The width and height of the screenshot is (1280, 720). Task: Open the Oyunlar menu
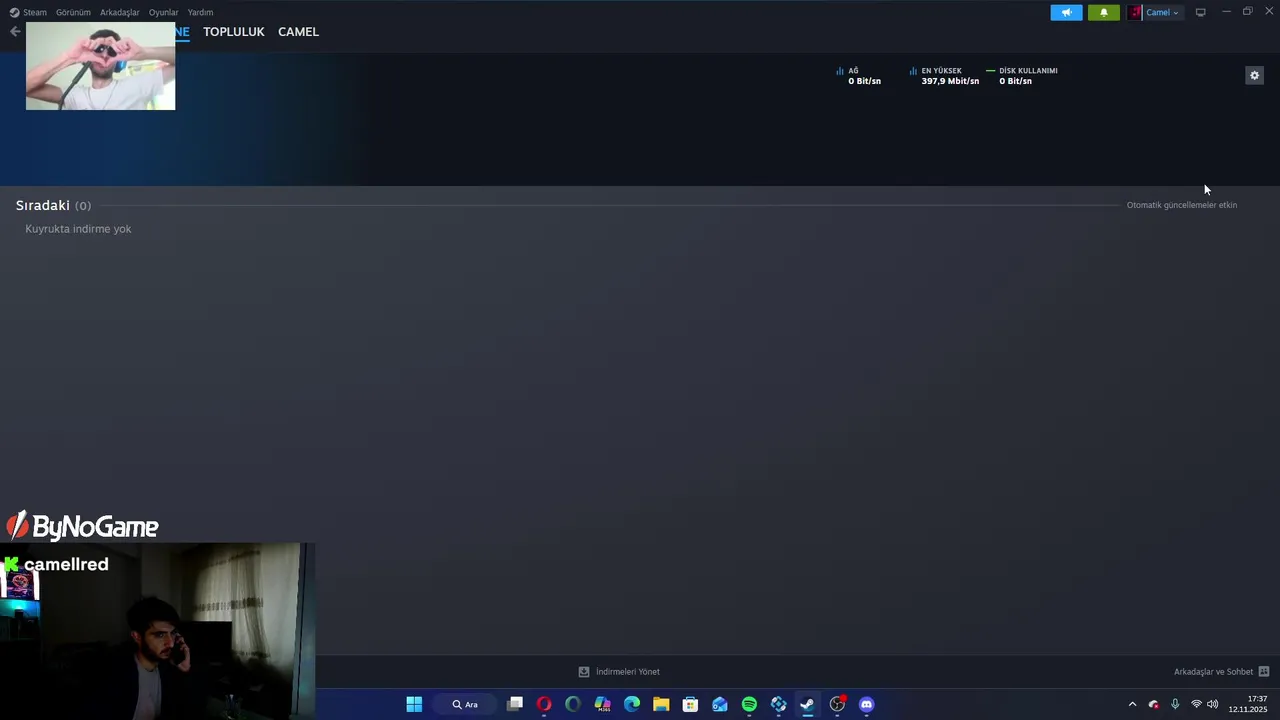point(163,12)
